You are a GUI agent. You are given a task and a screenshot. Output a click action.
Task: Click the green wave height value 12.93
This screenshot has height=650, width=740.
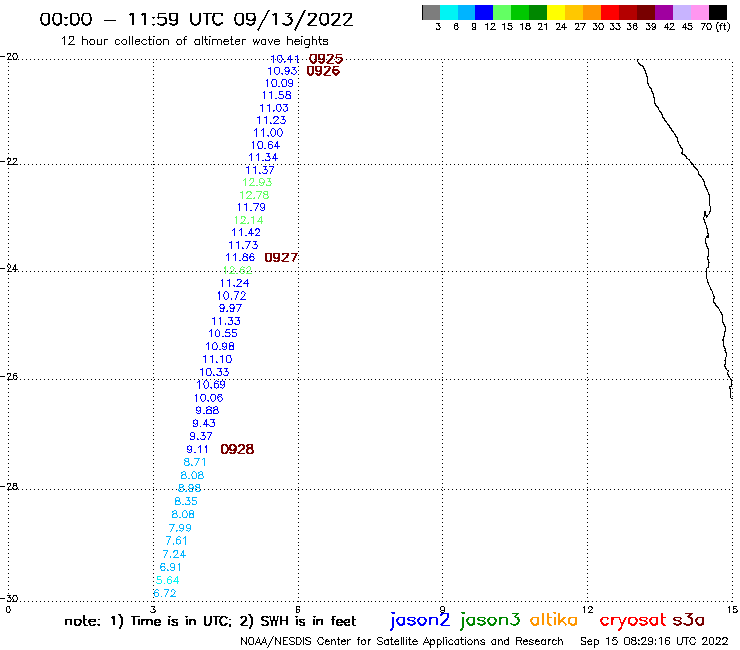point(257,182)
